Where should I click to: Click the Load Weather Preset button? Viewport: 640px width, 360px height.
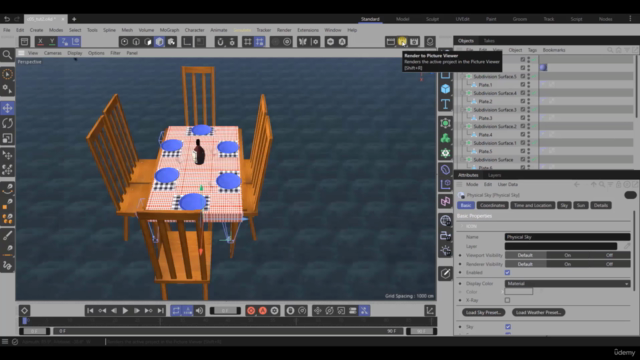click(x=538, y=312)
